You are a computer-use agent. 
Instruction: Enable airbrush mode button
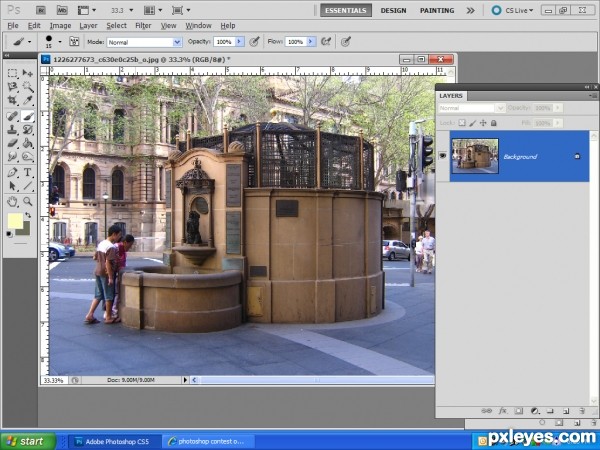click(x=326, y=41)
